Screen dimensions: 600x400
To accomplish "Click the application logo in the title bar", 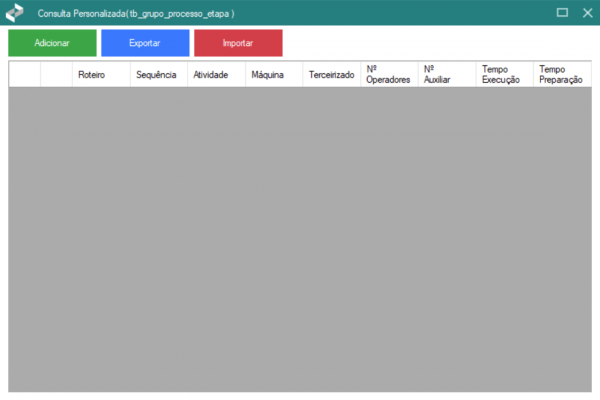I will 15,13.
